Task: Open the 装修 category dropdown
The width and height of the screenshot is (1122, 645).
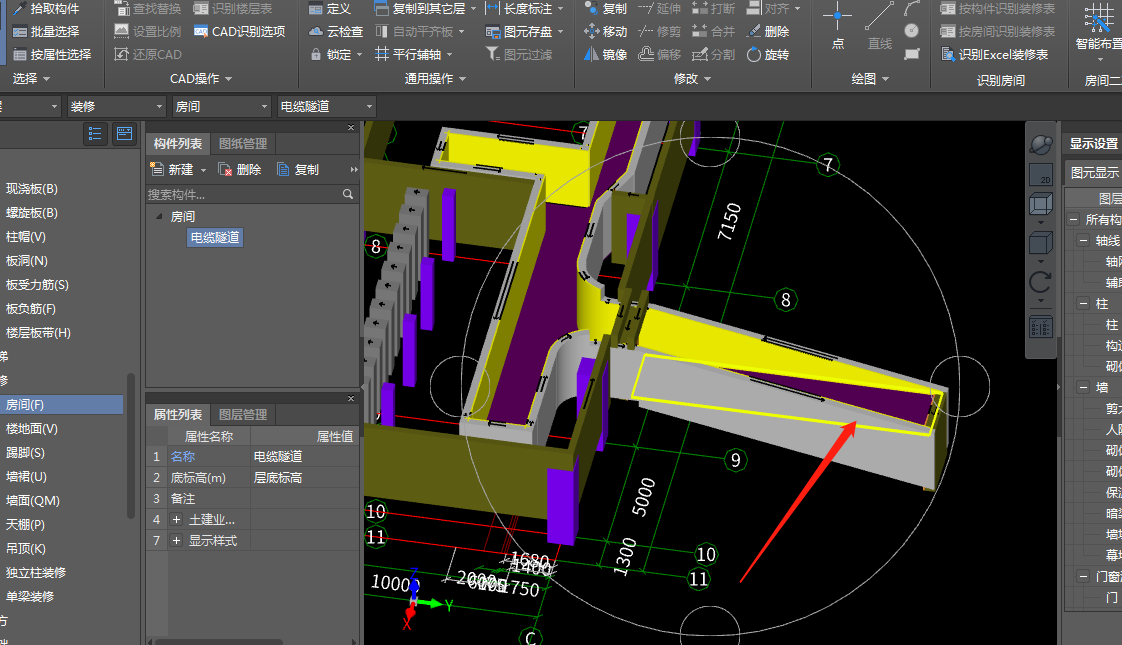Action: pyautogui.click(x=116, y=107)
